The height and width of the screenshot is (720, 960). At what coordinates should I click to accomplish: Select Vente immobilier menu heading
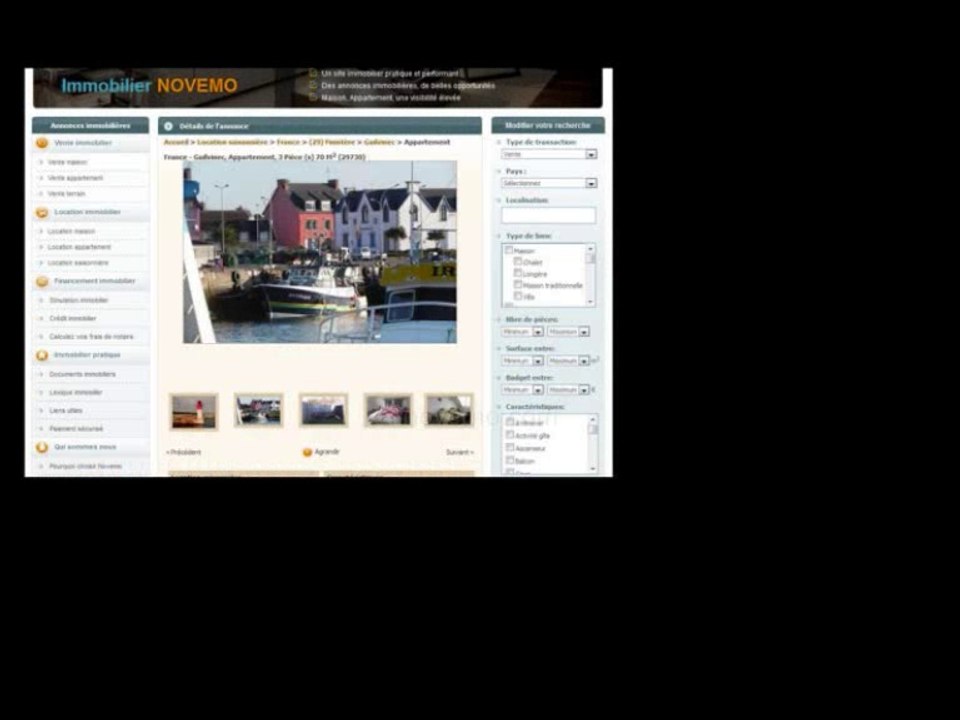(83, 143)
